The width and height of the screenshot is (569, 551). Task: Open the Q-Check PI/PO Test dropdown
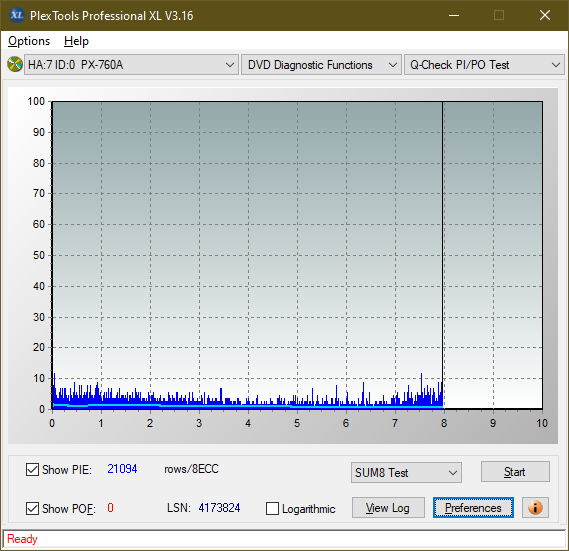[484, 65]
